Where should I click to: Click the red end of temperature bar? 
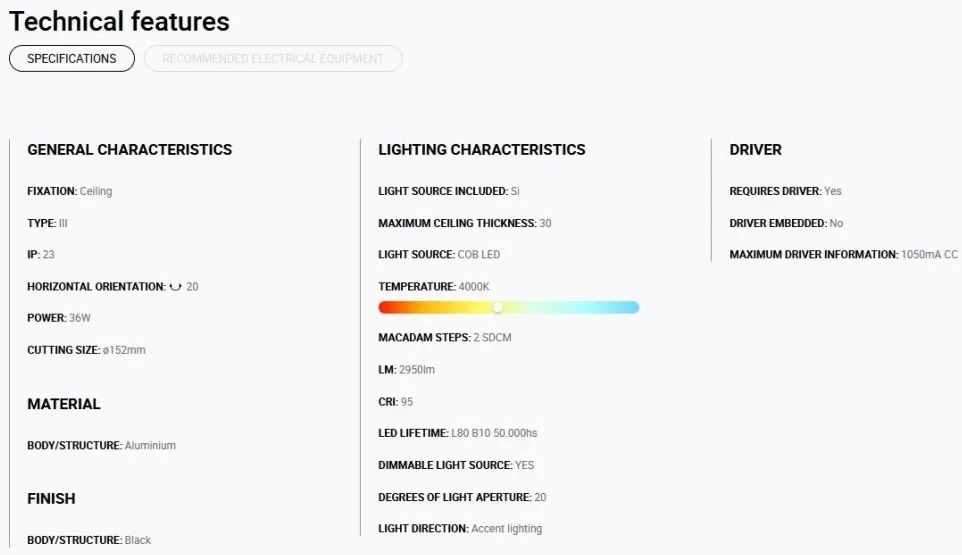coord(387,307)
